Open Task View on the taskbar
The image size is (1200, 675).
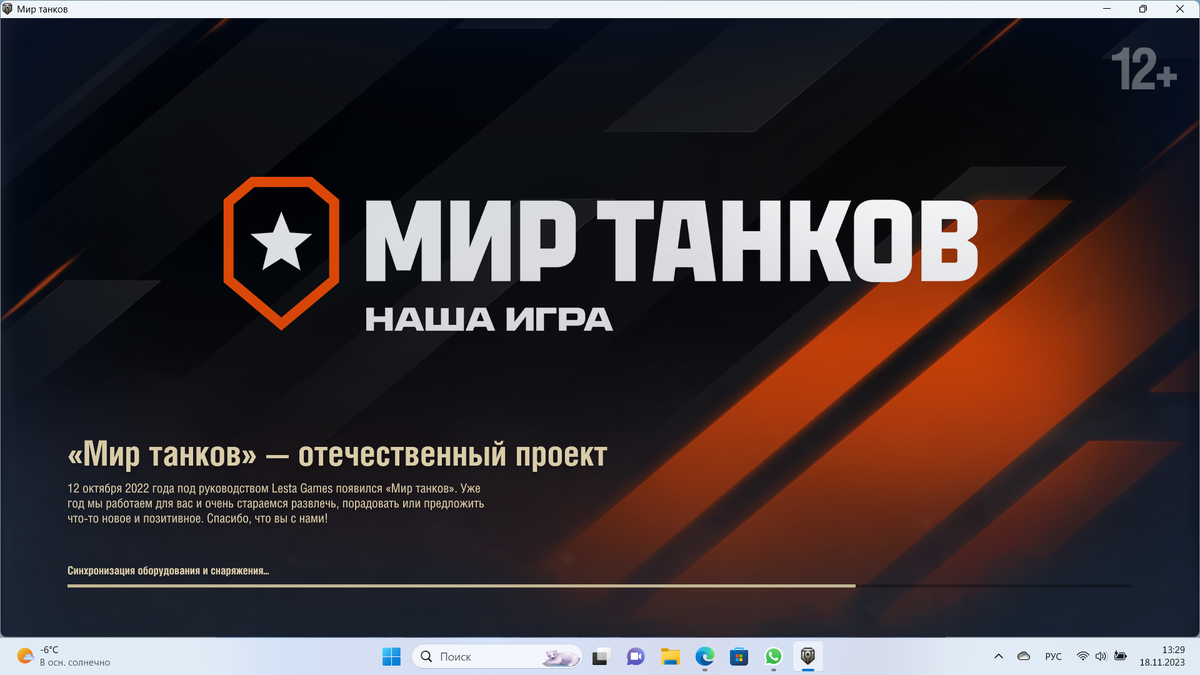click(x=601, y=657)
